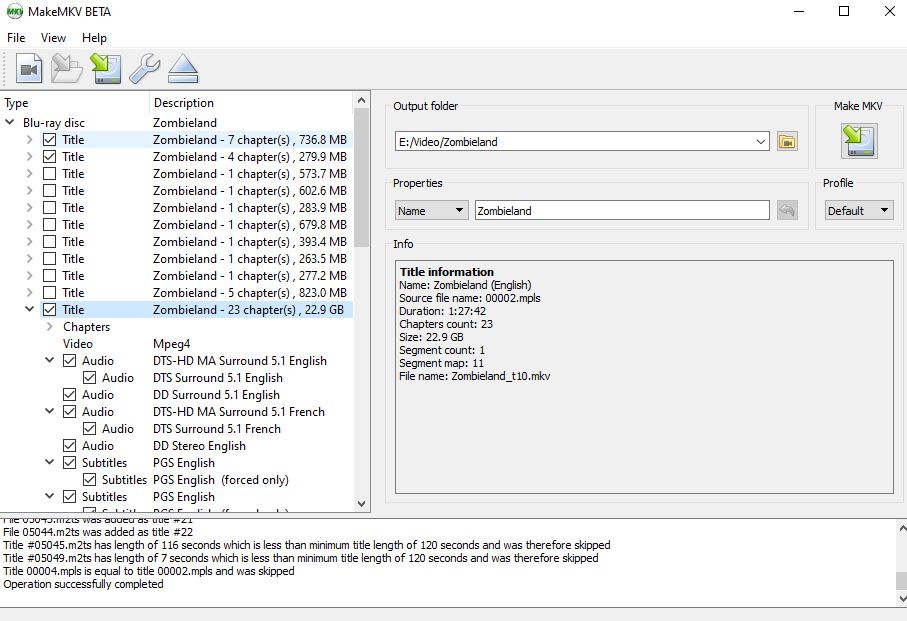Uncheck the 4 chapter(s) 279.9 MB title

[x=50, y=157]
